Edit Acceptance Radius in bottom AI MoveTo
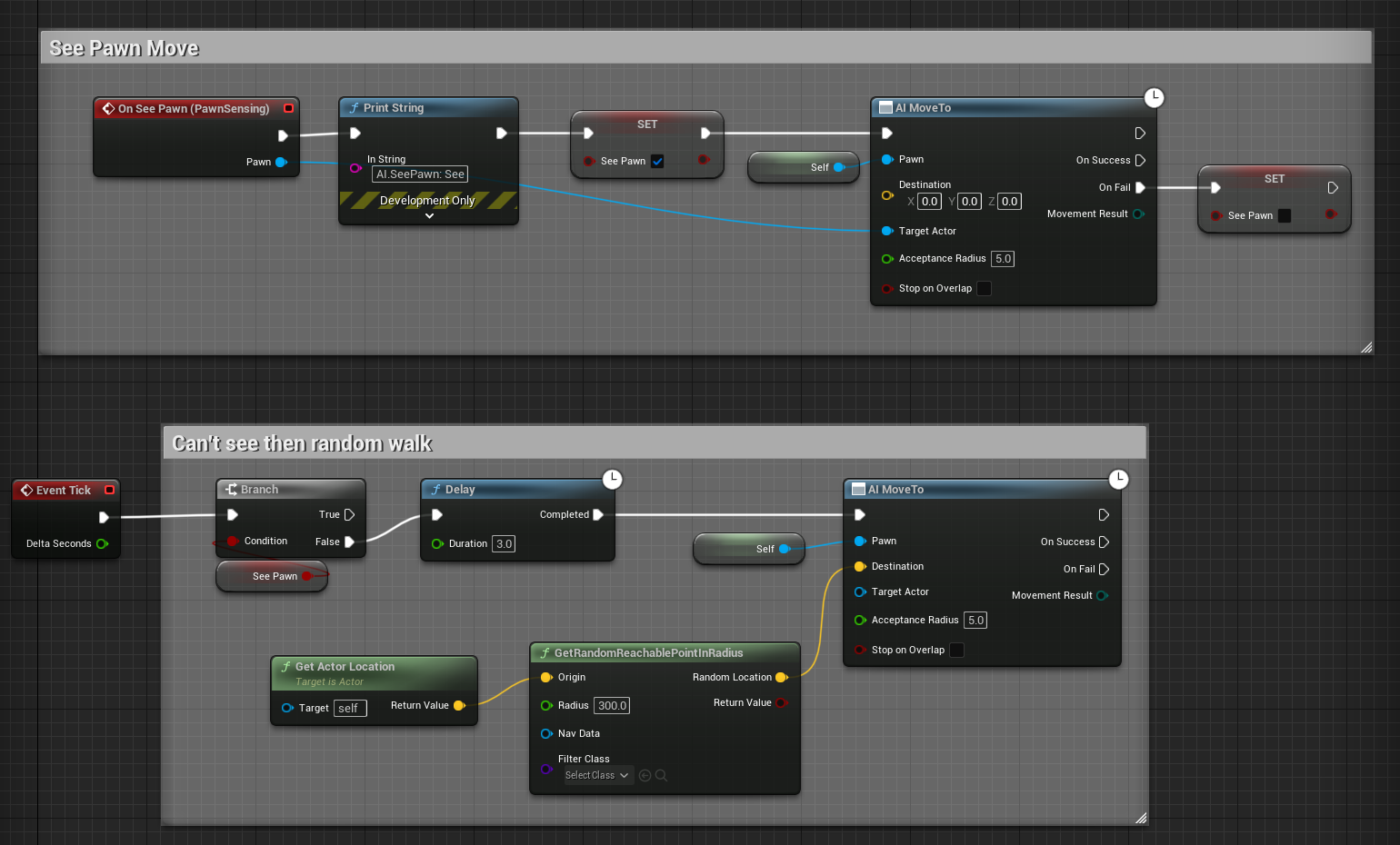This screenshot has height=845, width=1400. coord(975,621)
